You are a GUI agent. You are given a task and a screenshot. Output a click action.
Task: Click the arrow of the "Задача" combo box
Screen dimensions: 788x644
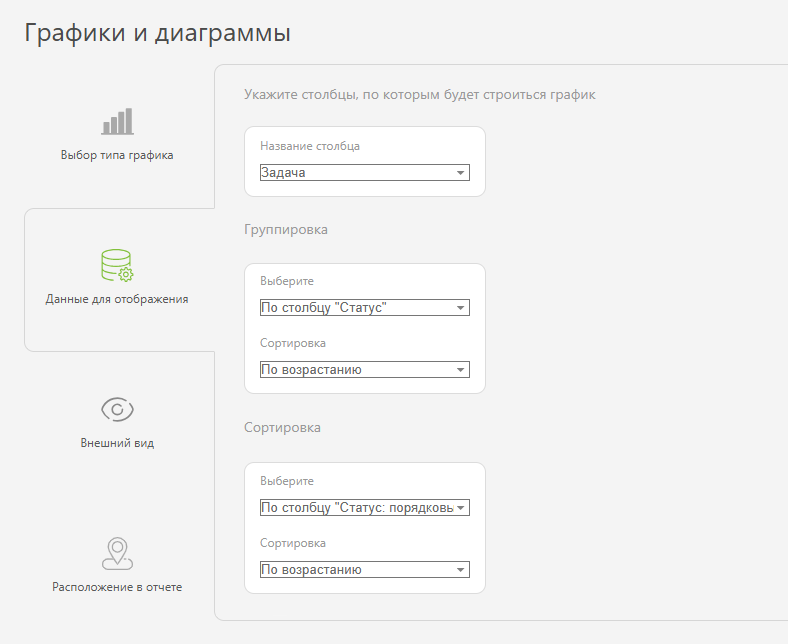click(460, 173)
